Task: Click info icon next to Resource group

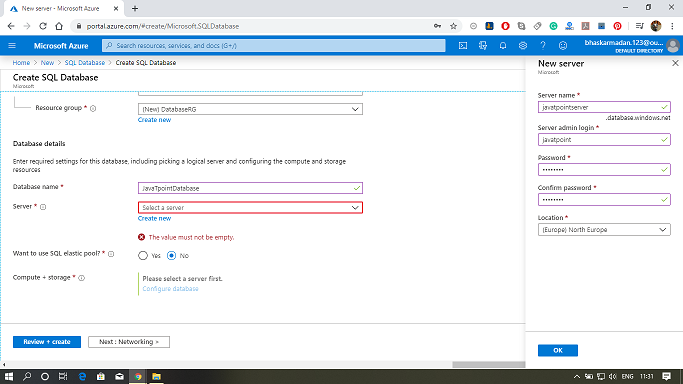Action: point(93,108)
